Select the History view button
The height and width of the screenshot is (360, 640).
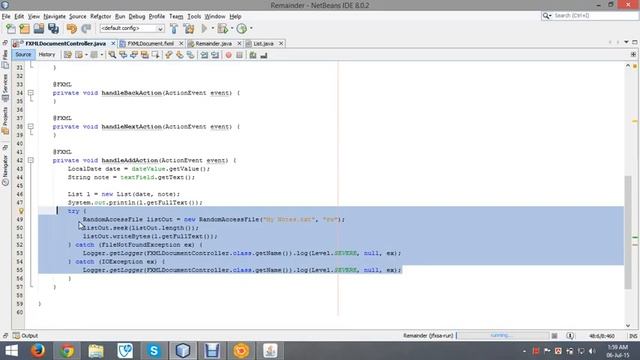click(x=47, y=55)
